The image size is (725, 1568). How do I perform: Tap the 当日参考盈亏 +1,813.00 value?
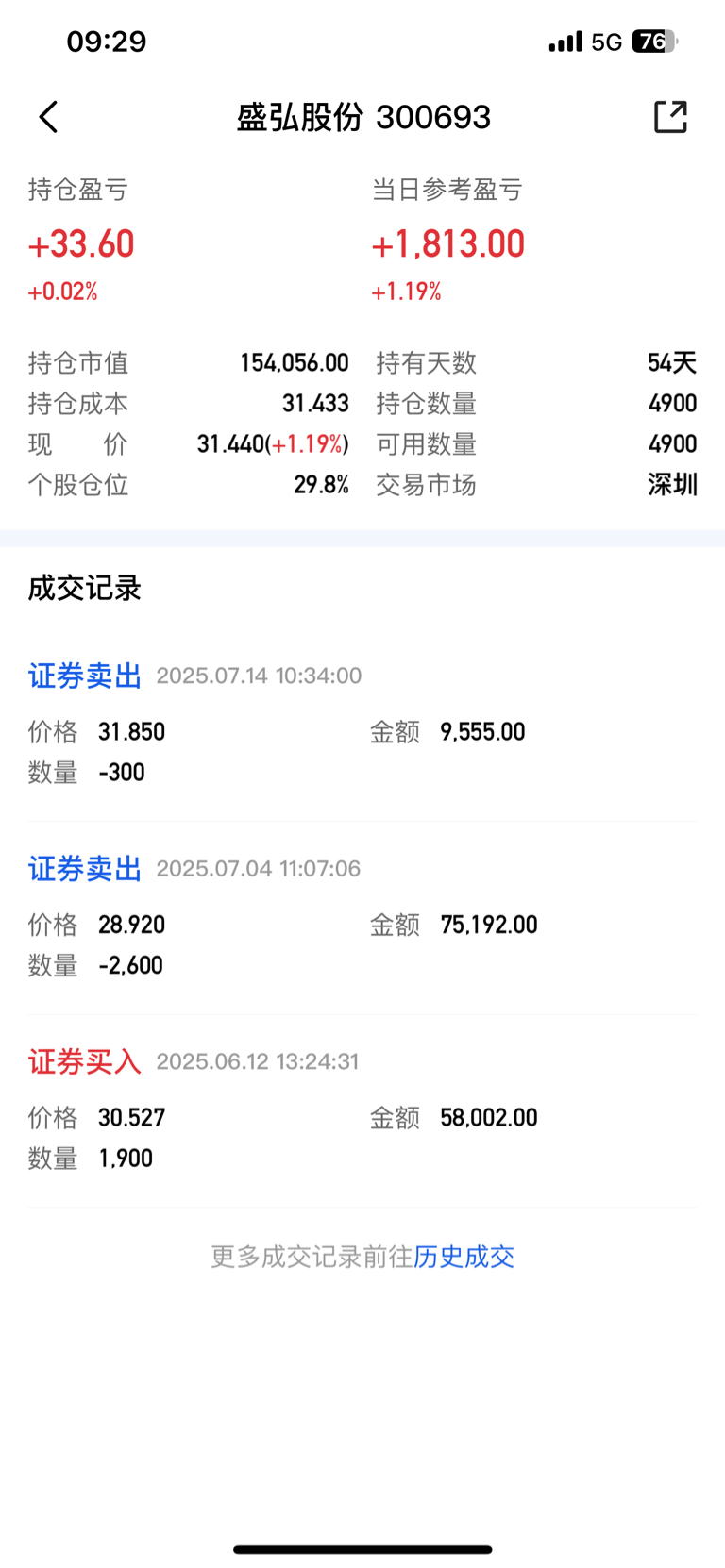448,244
